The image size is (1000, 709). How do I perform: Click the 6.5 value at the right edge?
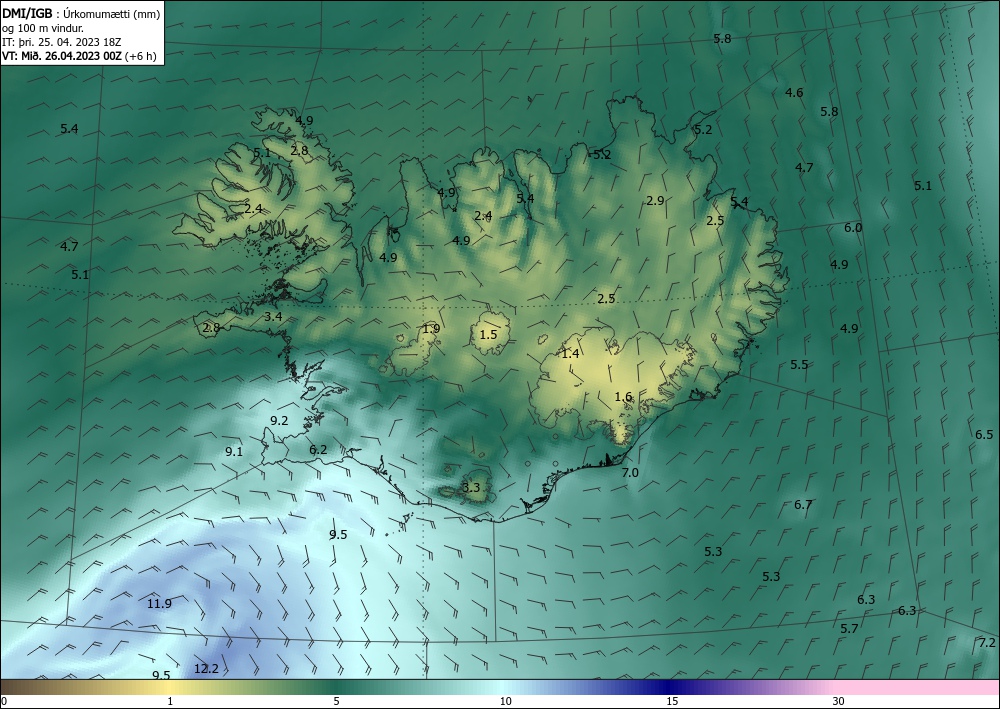(984, 434)
